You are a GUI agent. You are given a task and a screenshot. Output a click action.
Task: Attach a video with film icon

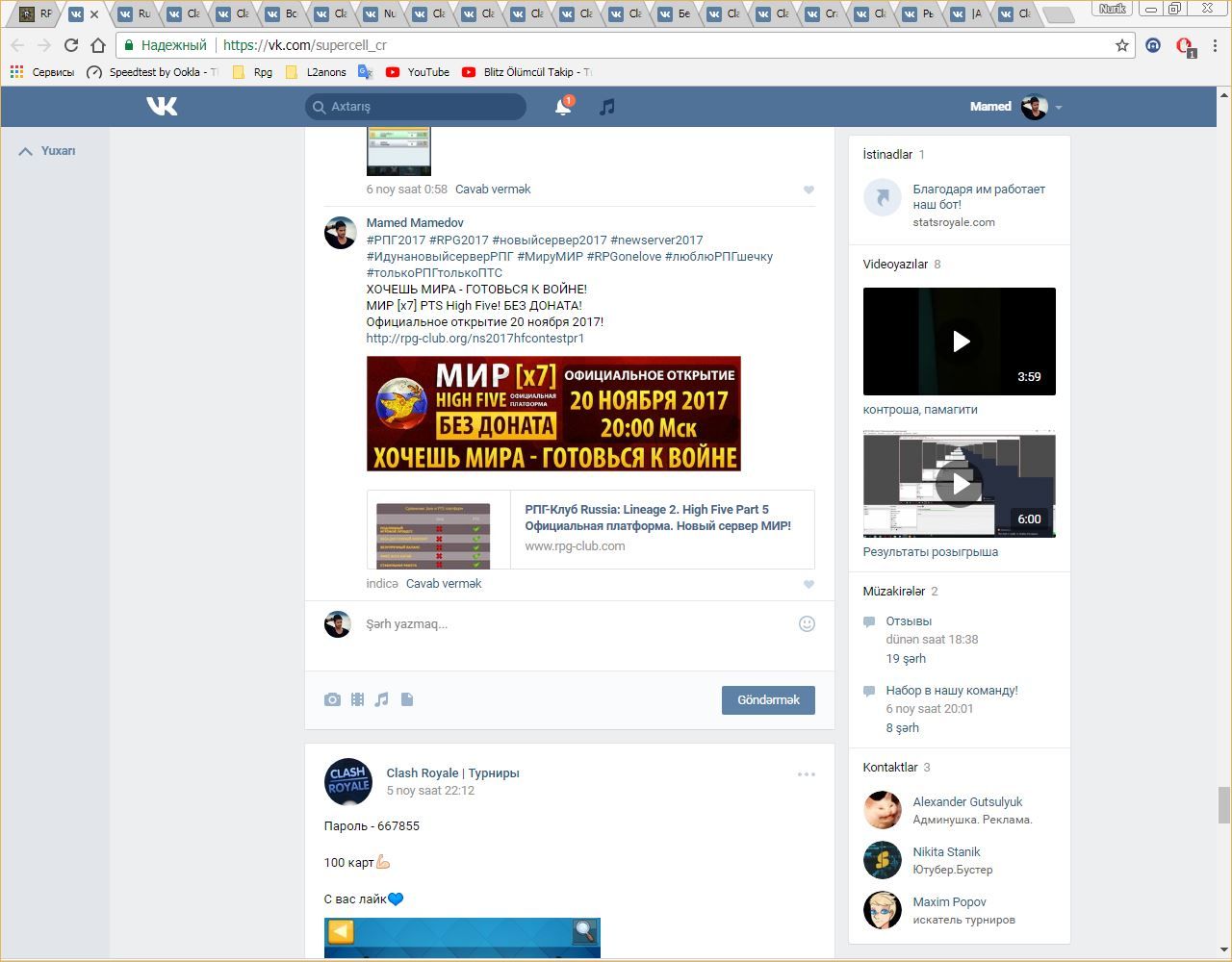357,699
